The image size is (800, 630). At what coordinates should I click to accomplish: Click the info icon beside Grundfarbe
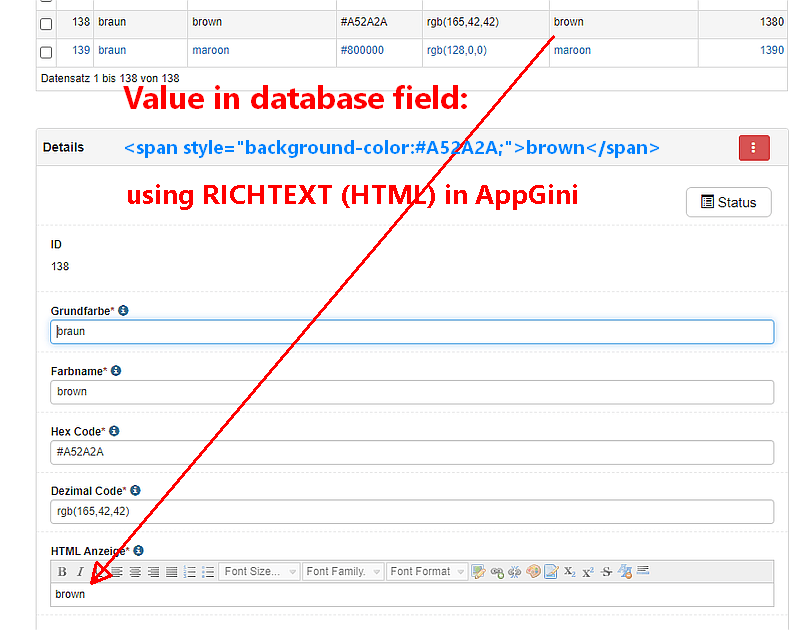tap(123, 310)
